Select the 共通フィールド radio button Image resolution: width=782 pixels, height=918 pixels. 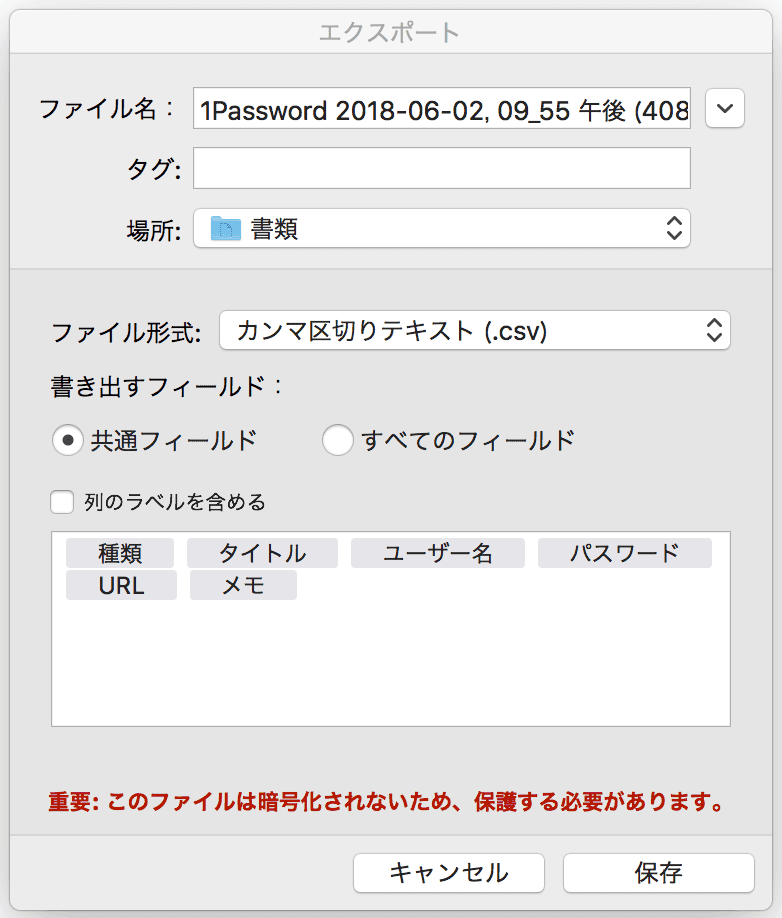pos(68,440)
